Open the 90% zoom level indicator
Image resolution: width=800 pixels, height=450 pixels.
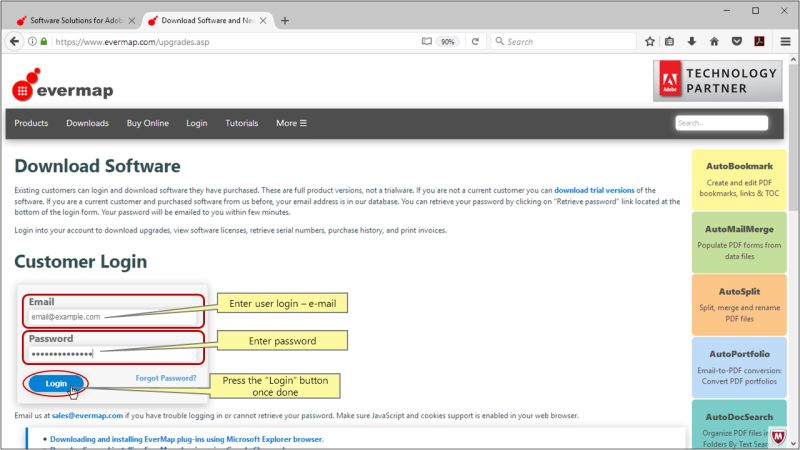click(447, 42)
